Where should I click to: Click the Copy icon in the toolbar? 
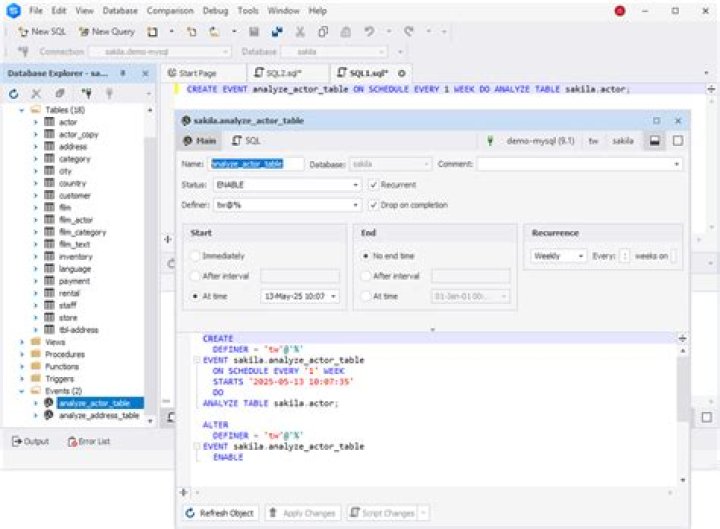pyautogui.click(x=323, y=31)
